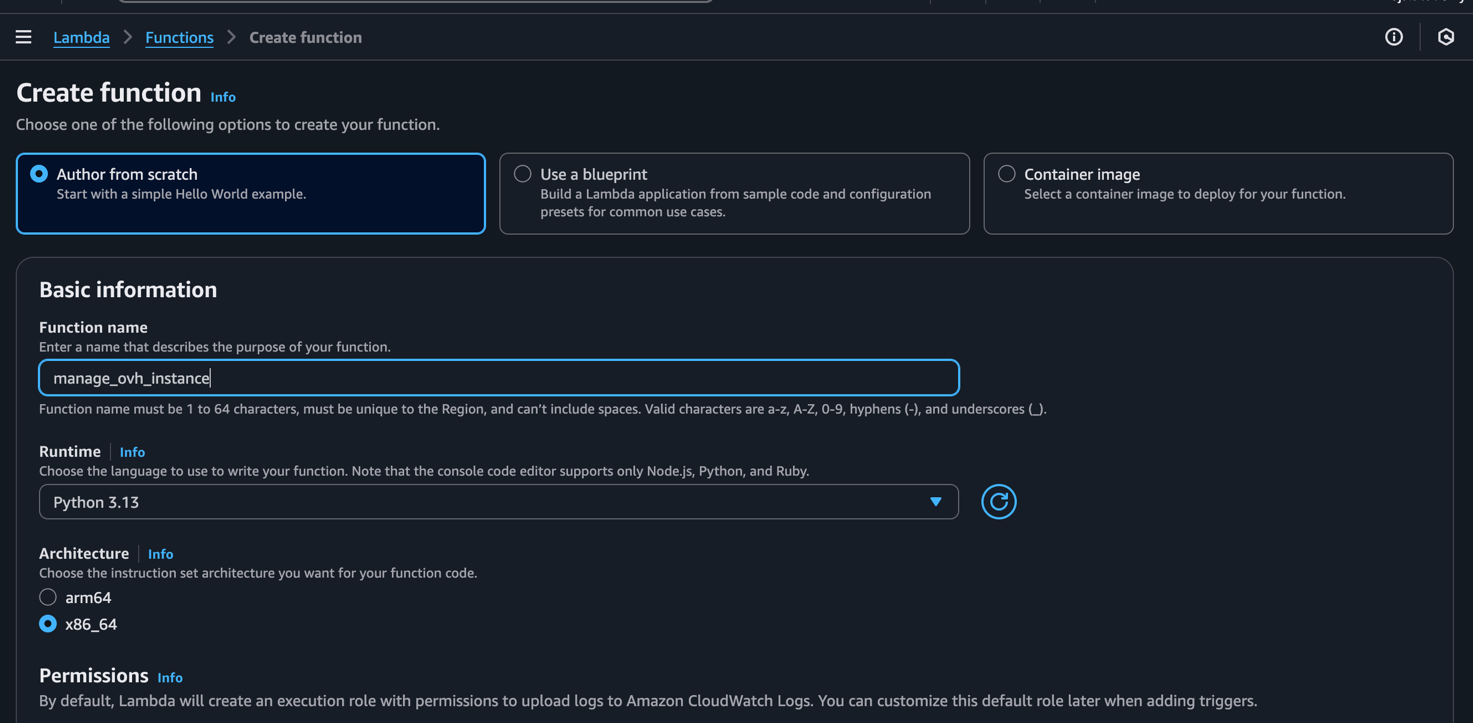Click the Basic information heading
1473x723 pixels.
point(128,289)
